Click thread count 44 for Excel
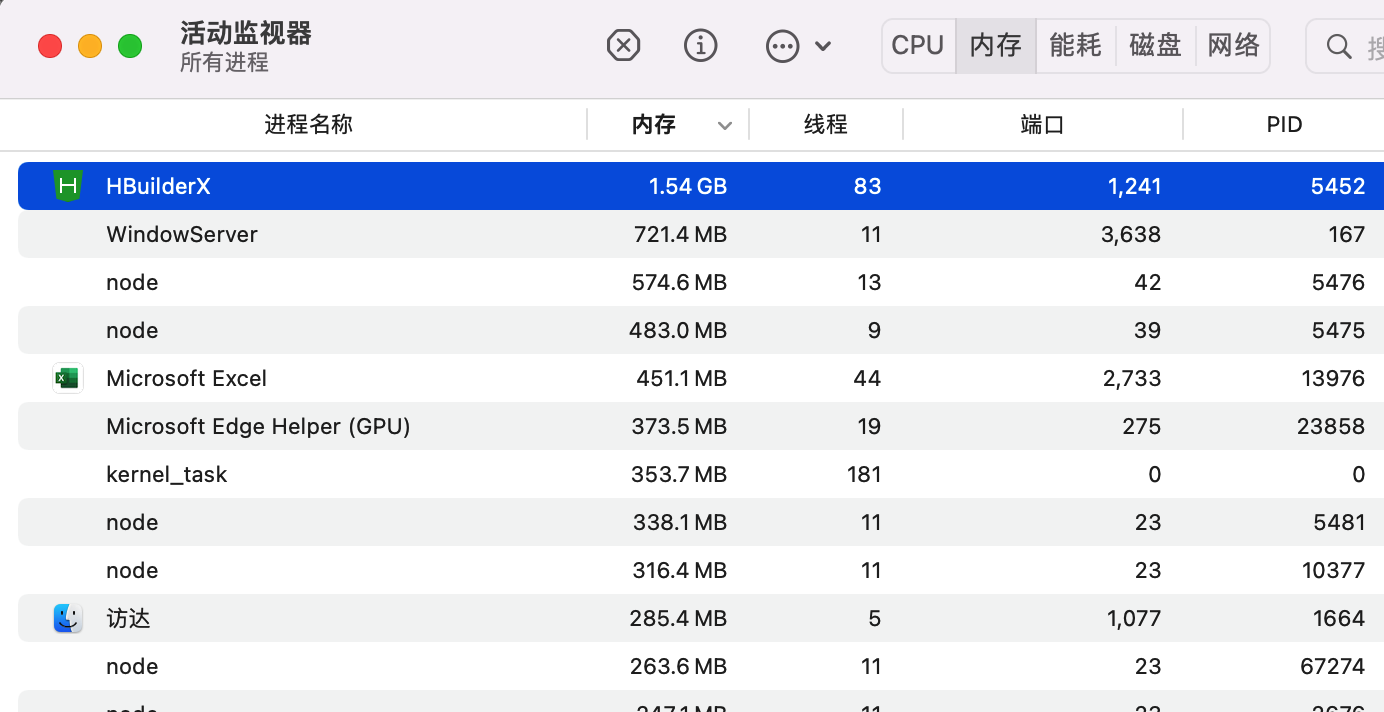Image resolution: width=1384 pixels, height=712 pixels. click(x=867, y=378)
